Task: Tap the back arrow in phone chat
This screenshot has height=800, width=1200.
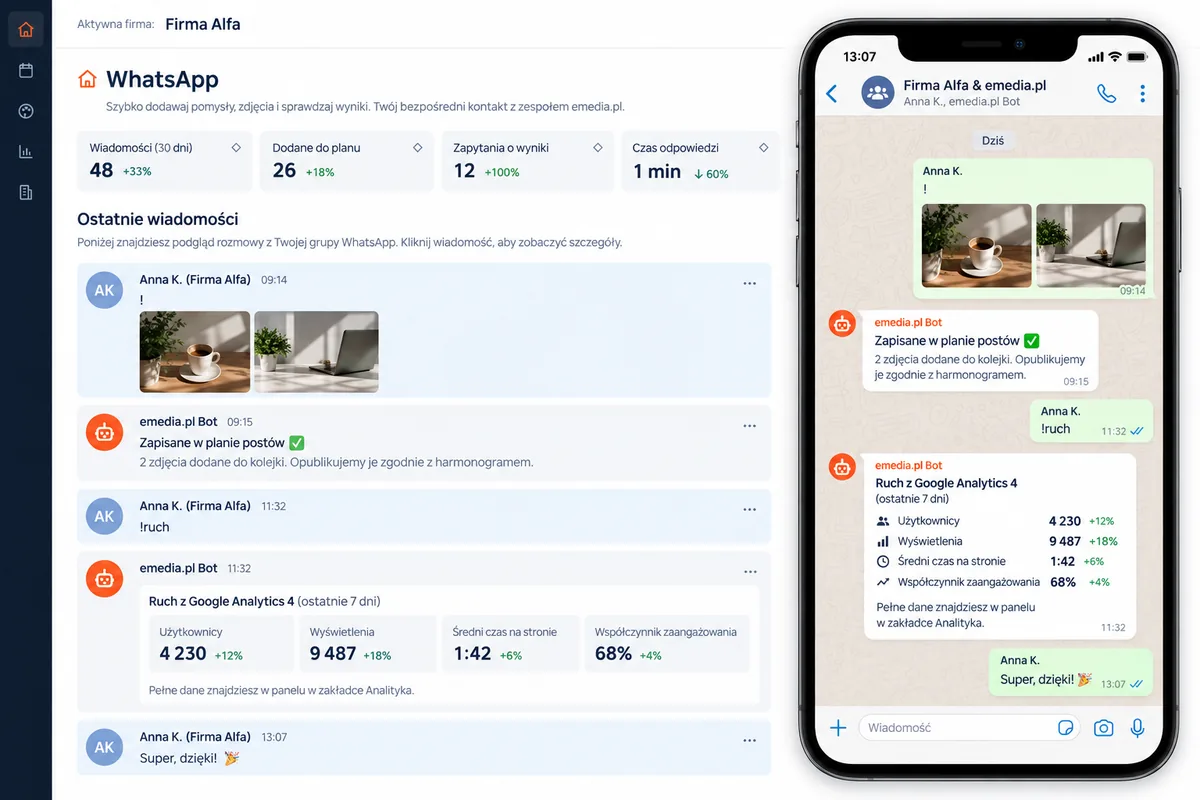Action: (832, 93)
